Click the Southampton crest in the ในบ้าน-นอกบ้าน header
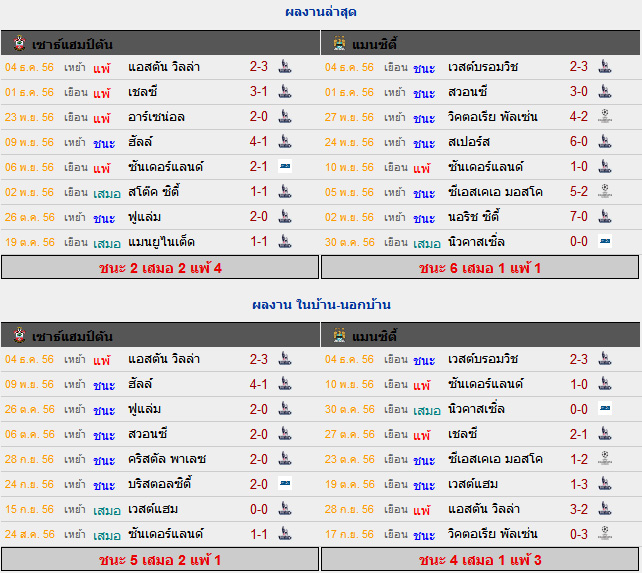This screenshot has height=573, width=642. point(19,335)
